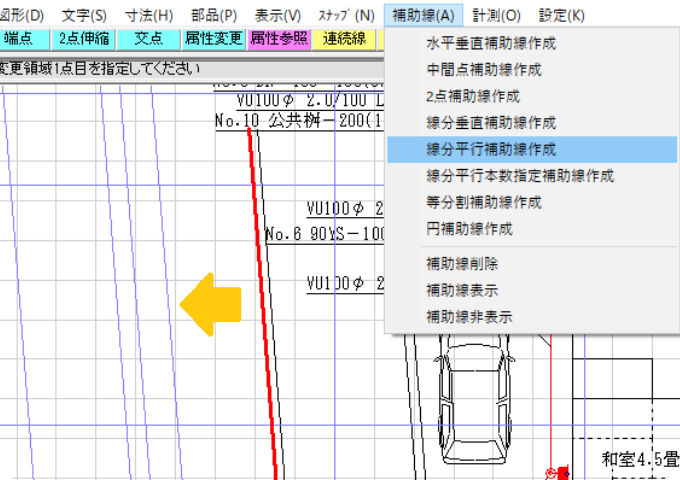
Task: Click the 属性変更 attribute change button
Action: tap(213, 39)
